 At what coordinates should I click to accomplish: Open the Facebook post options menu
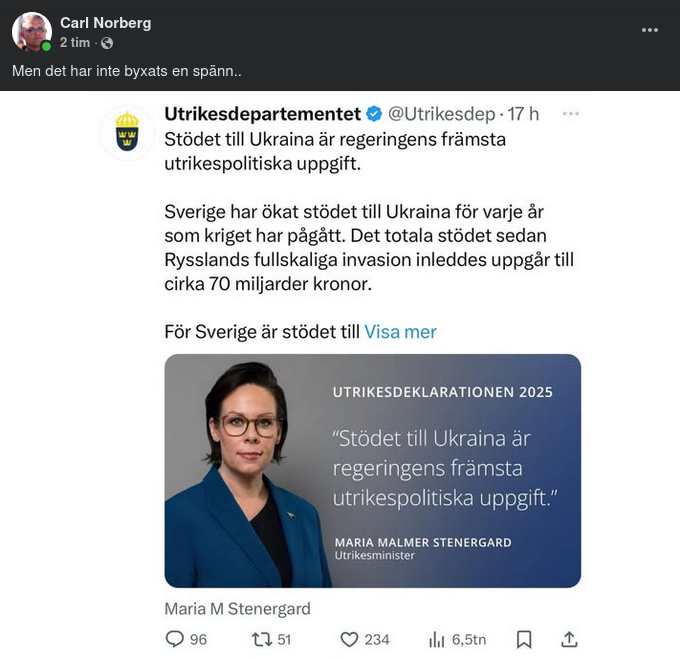pyautogui.click(x=650, y=30)
